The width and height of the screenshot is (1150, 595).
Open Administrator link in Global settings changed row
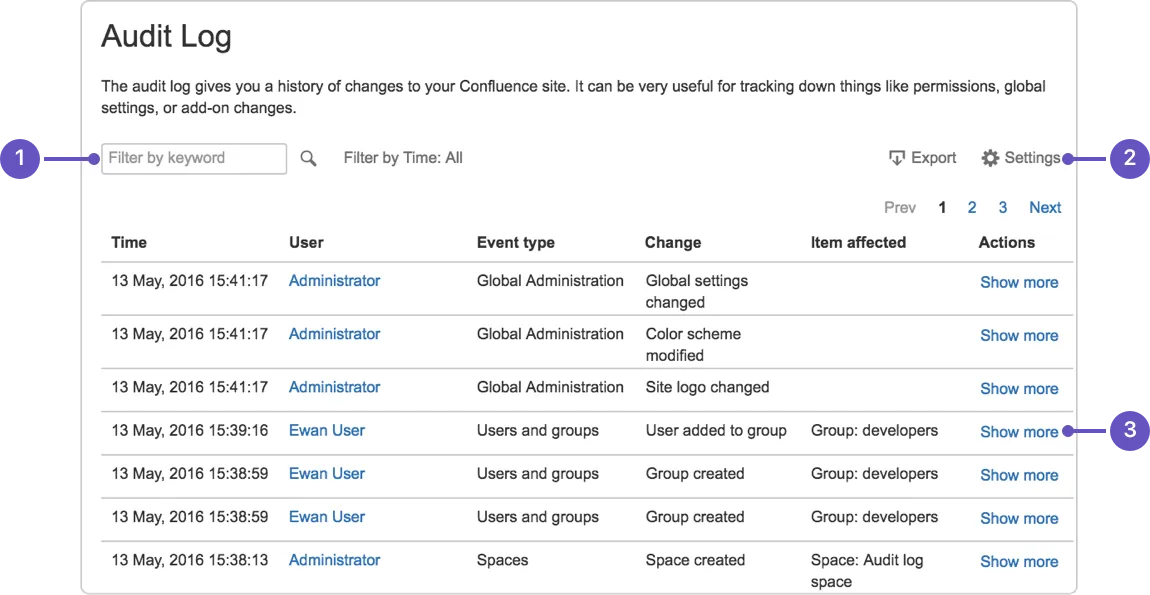(334, 281)
